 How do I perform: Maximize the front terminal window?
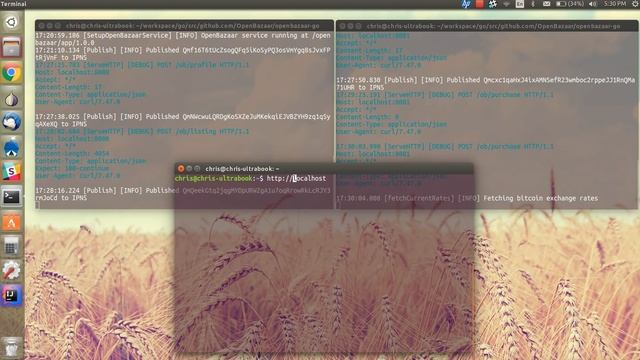(197, 168)
